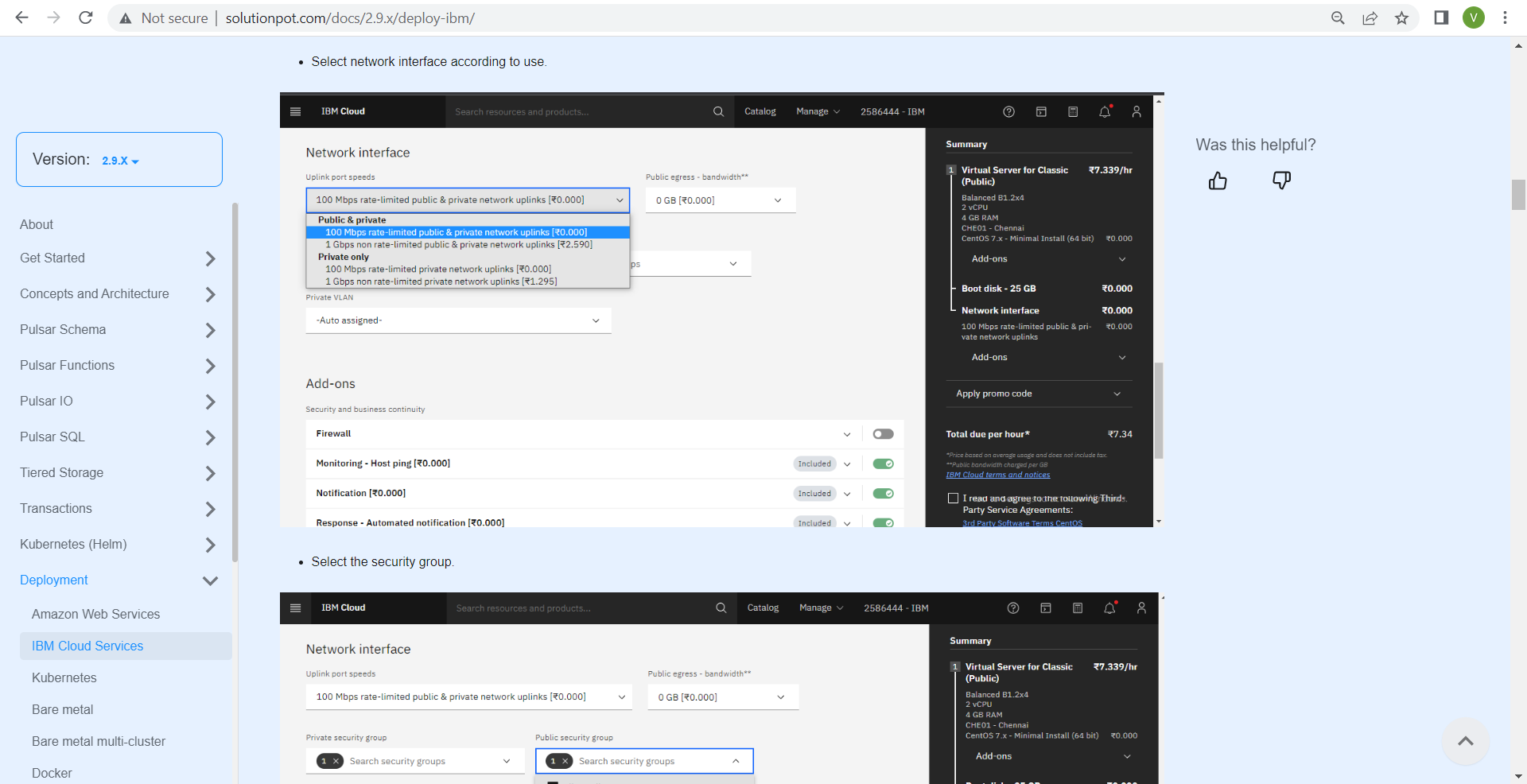The image size is (1527, 784).
Task: Click user profile icon in first IBM Cloud header
Action: [1137, 111]
